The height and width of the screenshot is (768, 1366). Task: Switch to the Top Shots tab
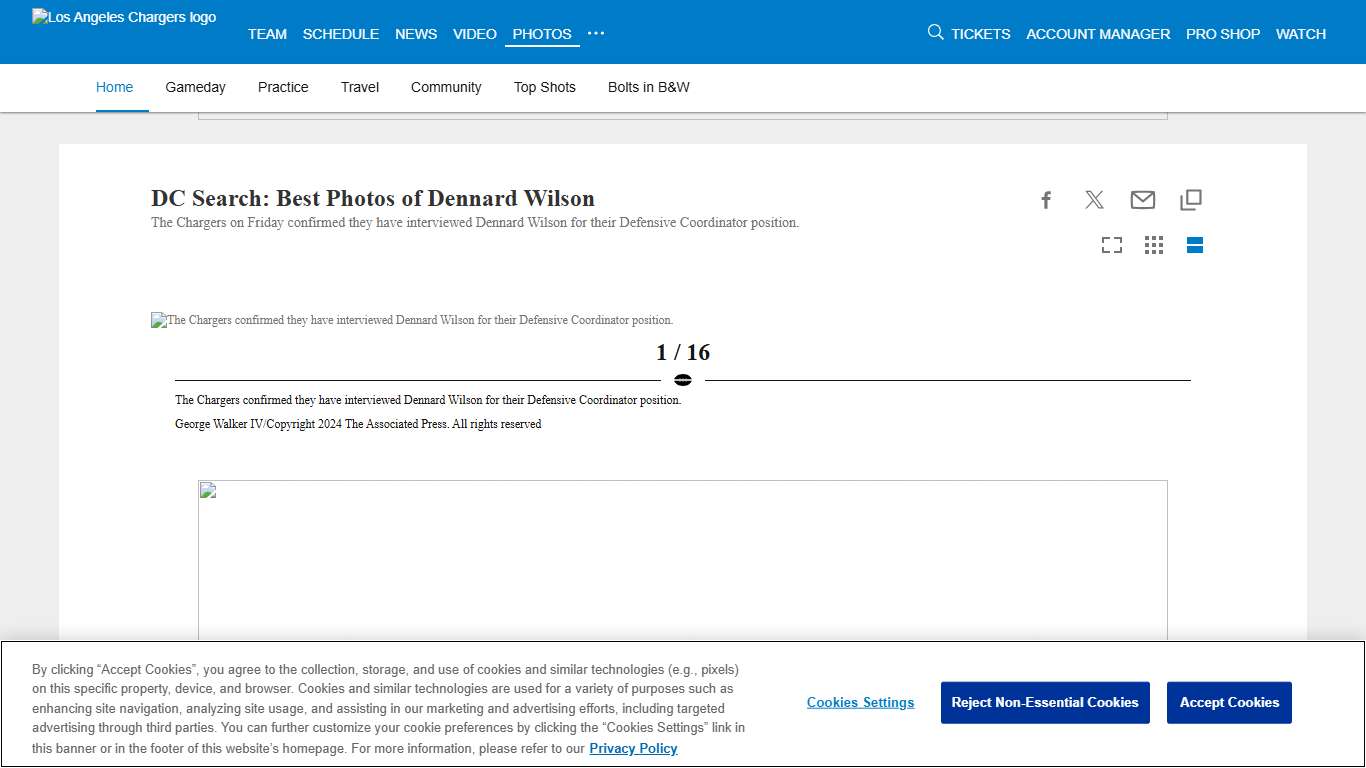coord(544,87)
